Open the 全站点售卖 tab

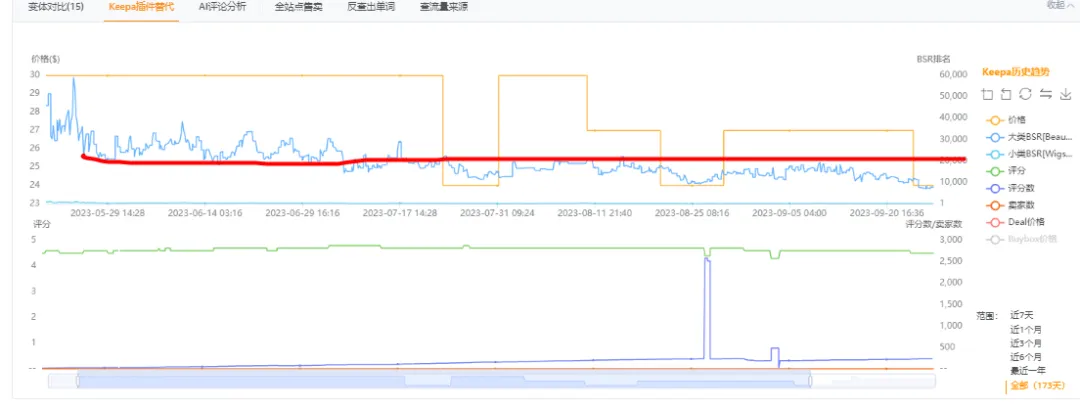pos(298,7)
